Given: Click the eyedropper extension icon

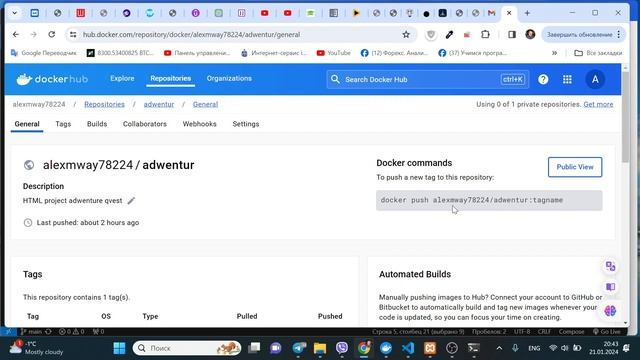Looking at the screenshot, I should (449, 35).
